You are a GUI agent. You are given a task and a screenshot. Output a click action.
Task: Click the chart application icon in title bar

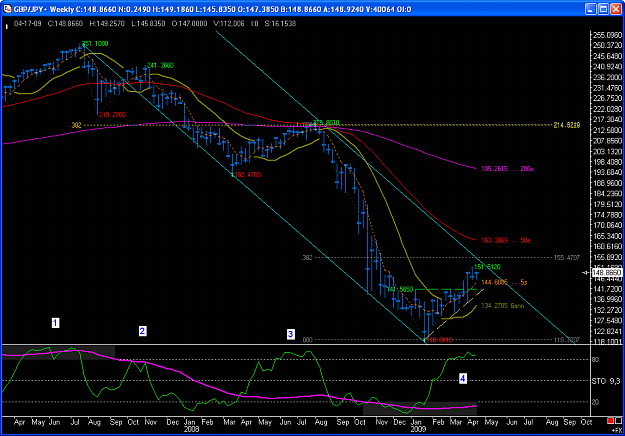click(x=7, y=8)
